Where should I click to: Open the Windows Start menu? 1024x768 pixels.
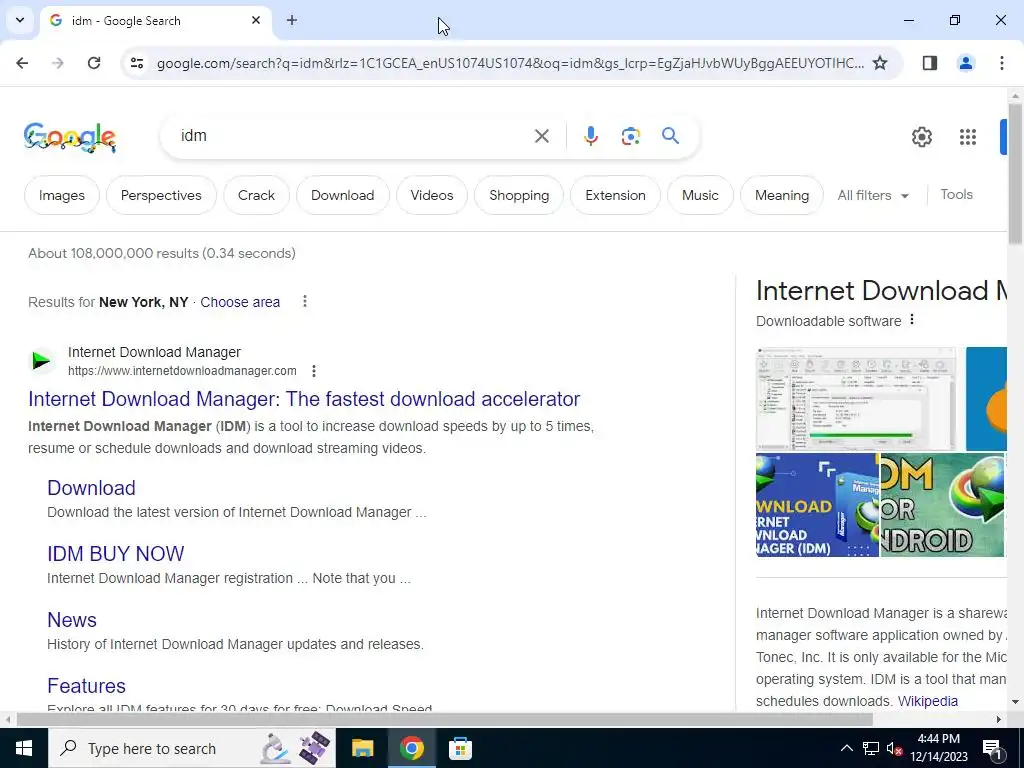coord(24,748)
